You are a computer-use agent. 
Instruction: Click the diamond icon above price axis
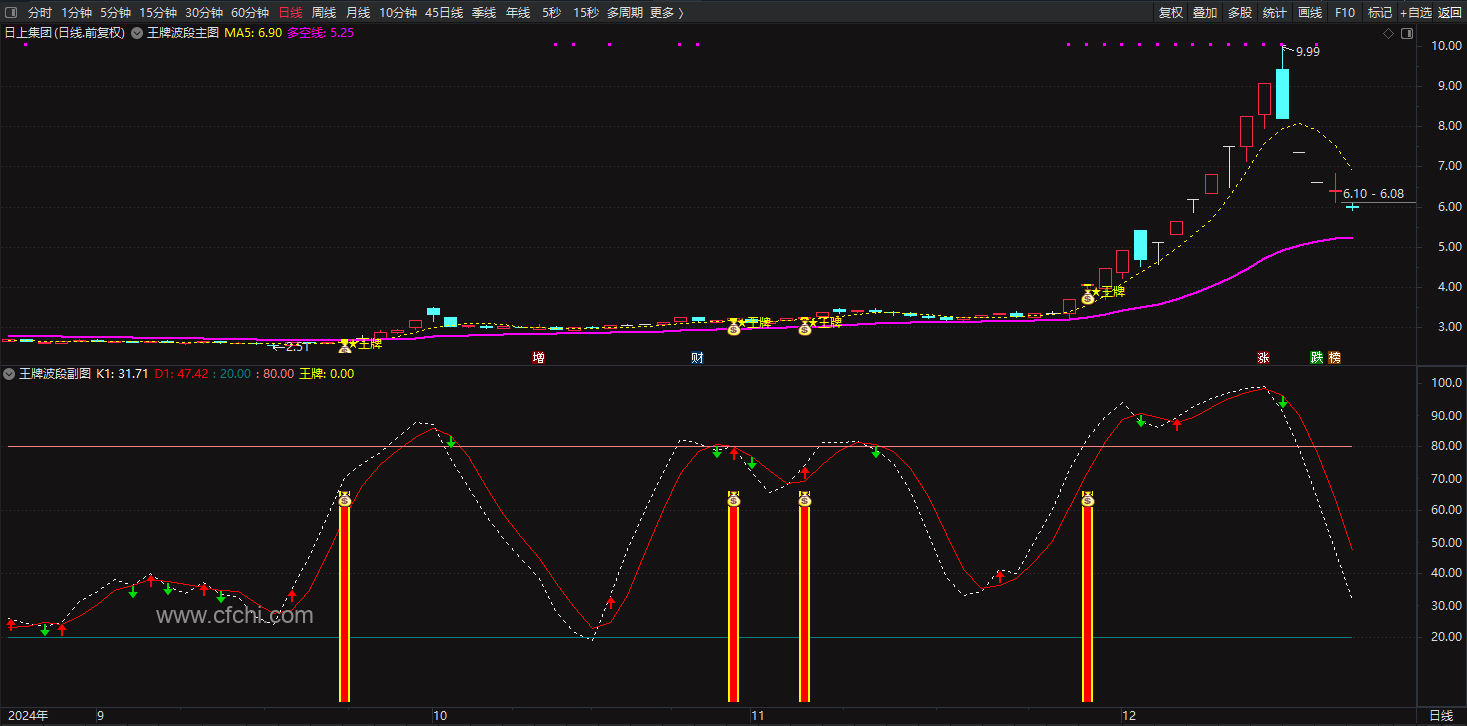[x=1388, y=33]
